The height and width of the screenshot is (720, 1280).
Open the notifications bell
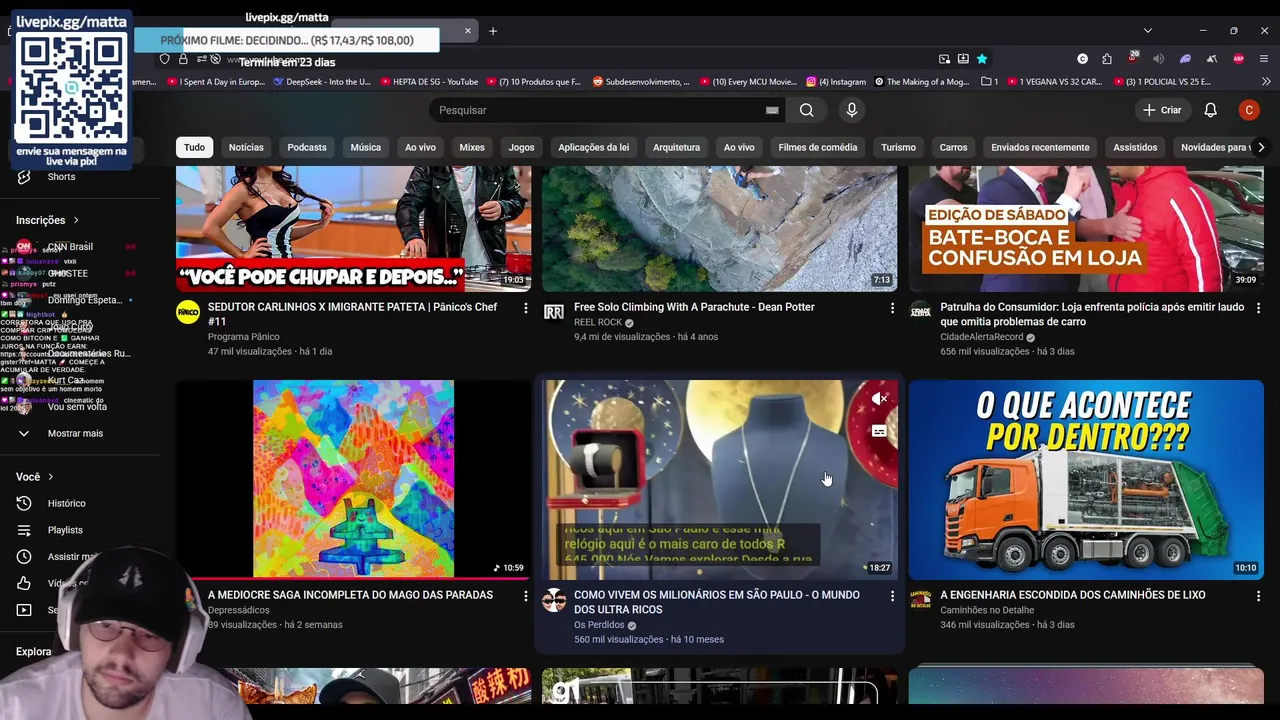1210,110
